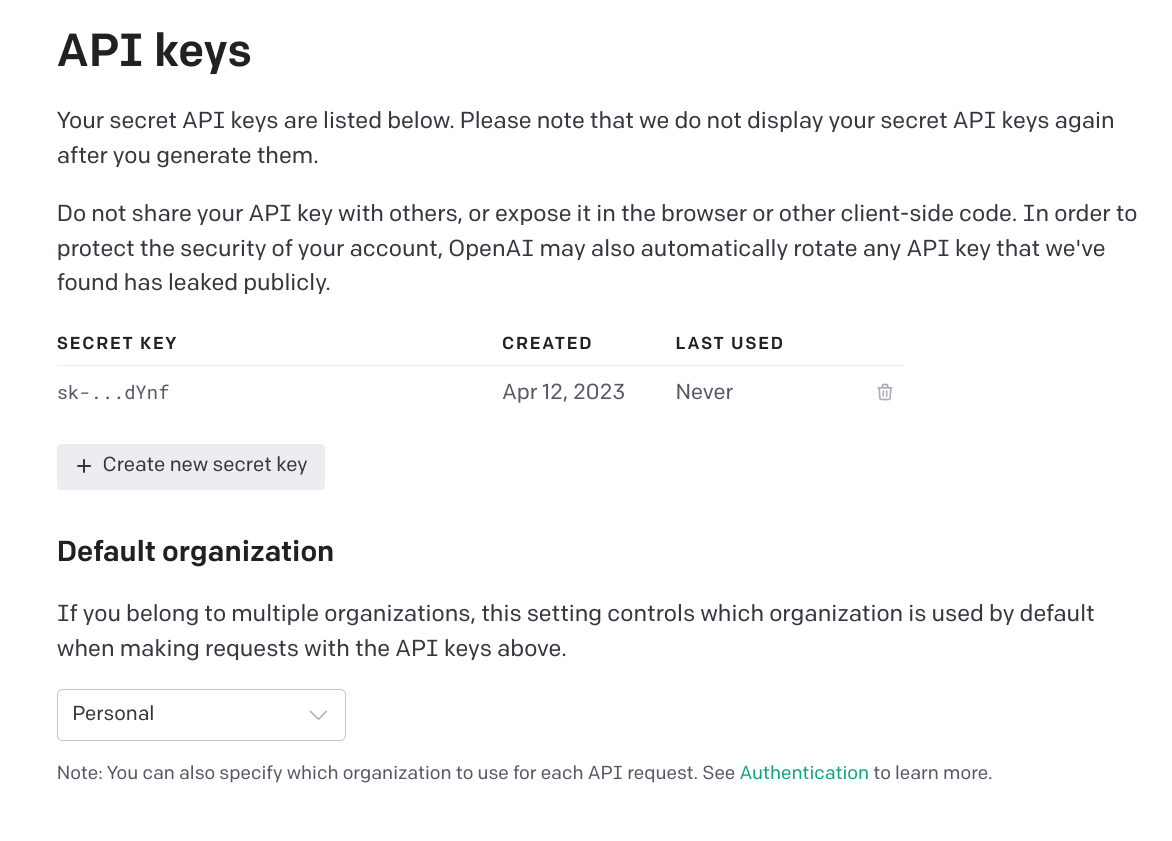Click the LAST USED column header

pyautogui.click(x=729, y=343)
